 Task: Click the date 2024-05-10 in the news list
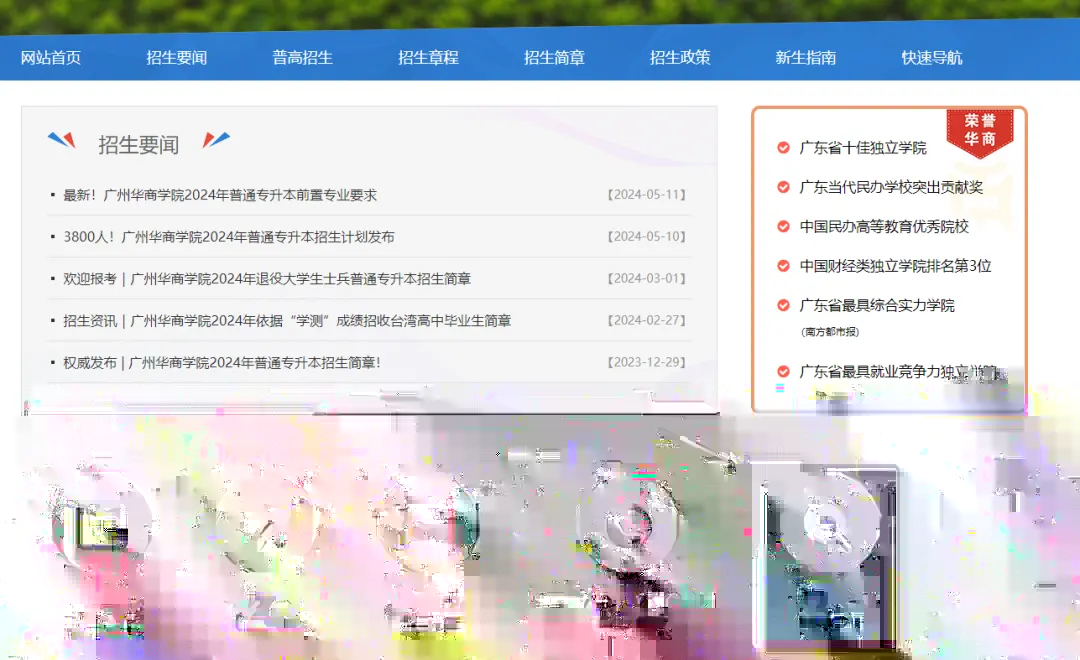(x=647, y=237)
